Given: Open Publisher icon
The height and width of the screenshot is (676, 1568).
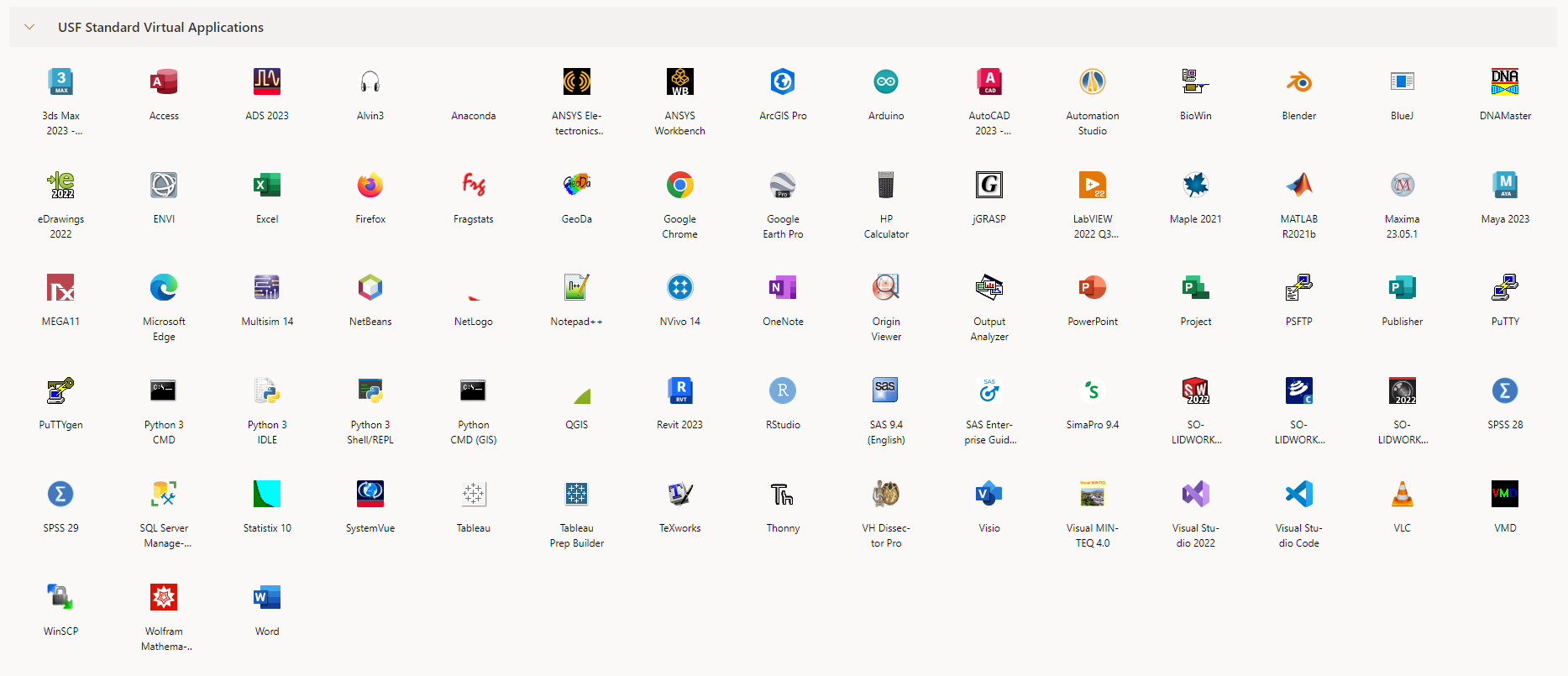Looking at the screenshot, I should 1403,288.
